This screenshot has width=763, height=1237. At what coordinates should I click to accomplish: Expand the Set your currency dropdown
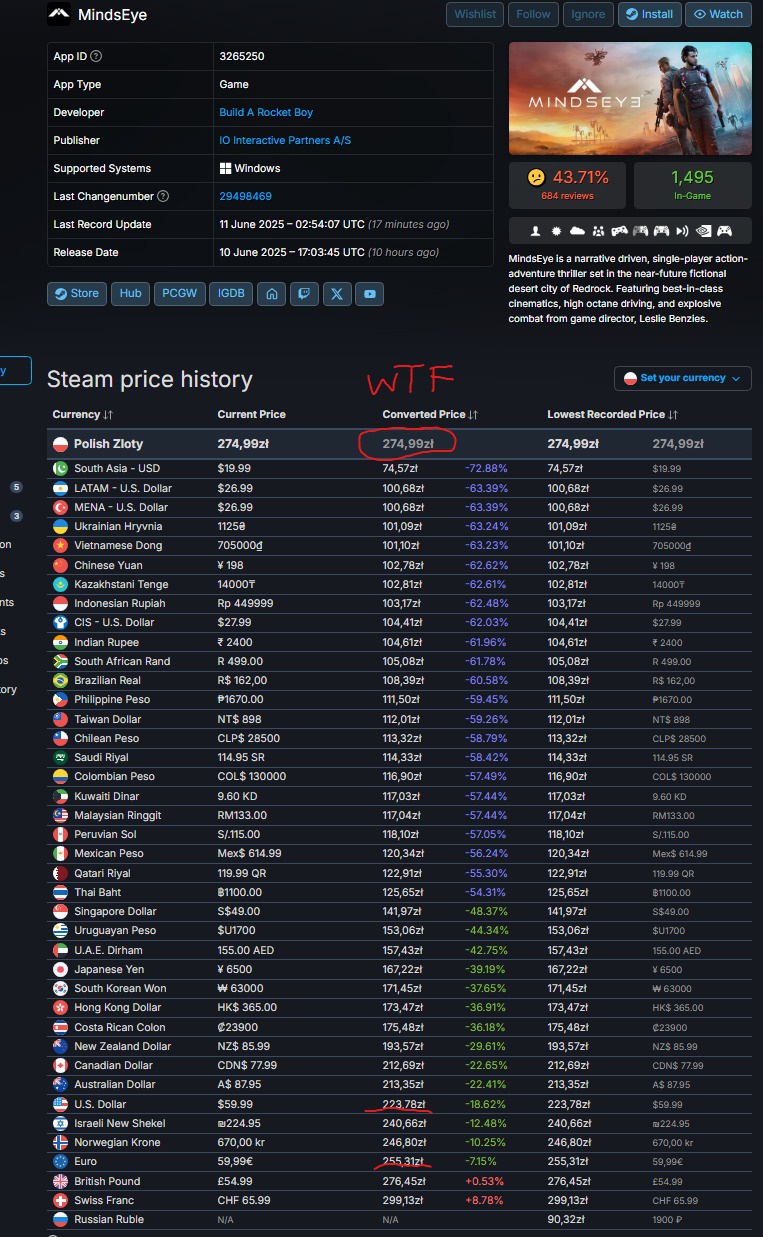pos(682,378)
